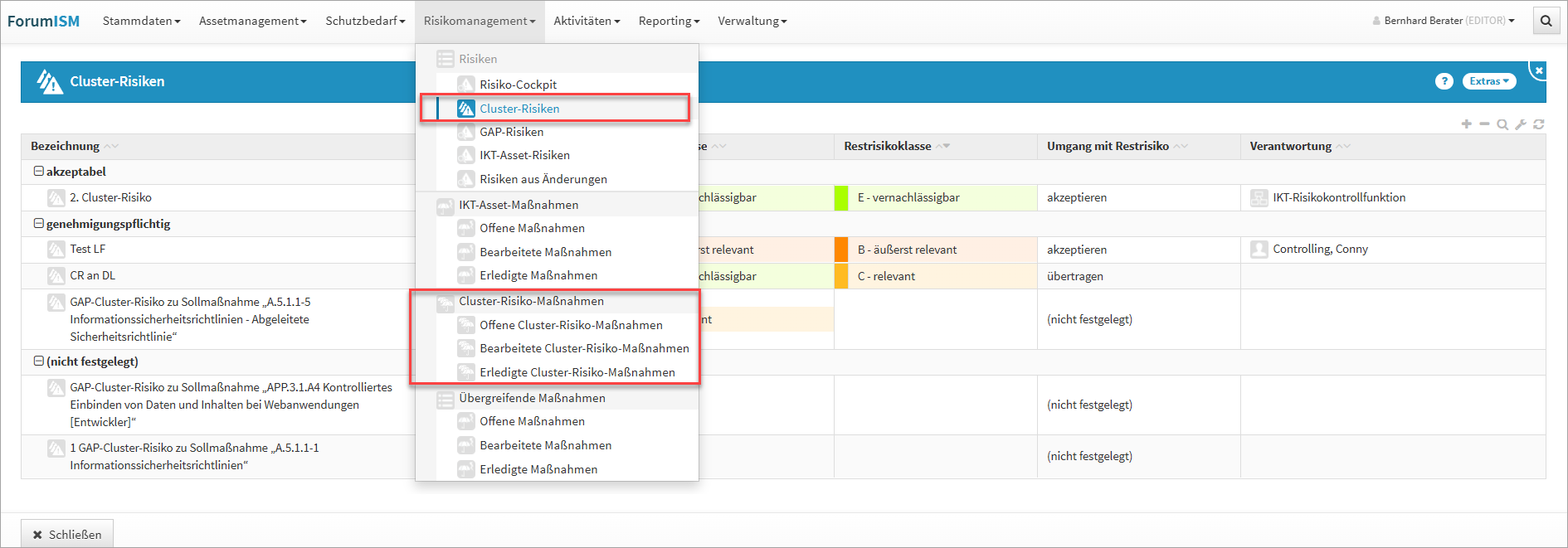1568x548 pixels.
Task: Open the Reporting menu
Action: (x=669, y=21)
